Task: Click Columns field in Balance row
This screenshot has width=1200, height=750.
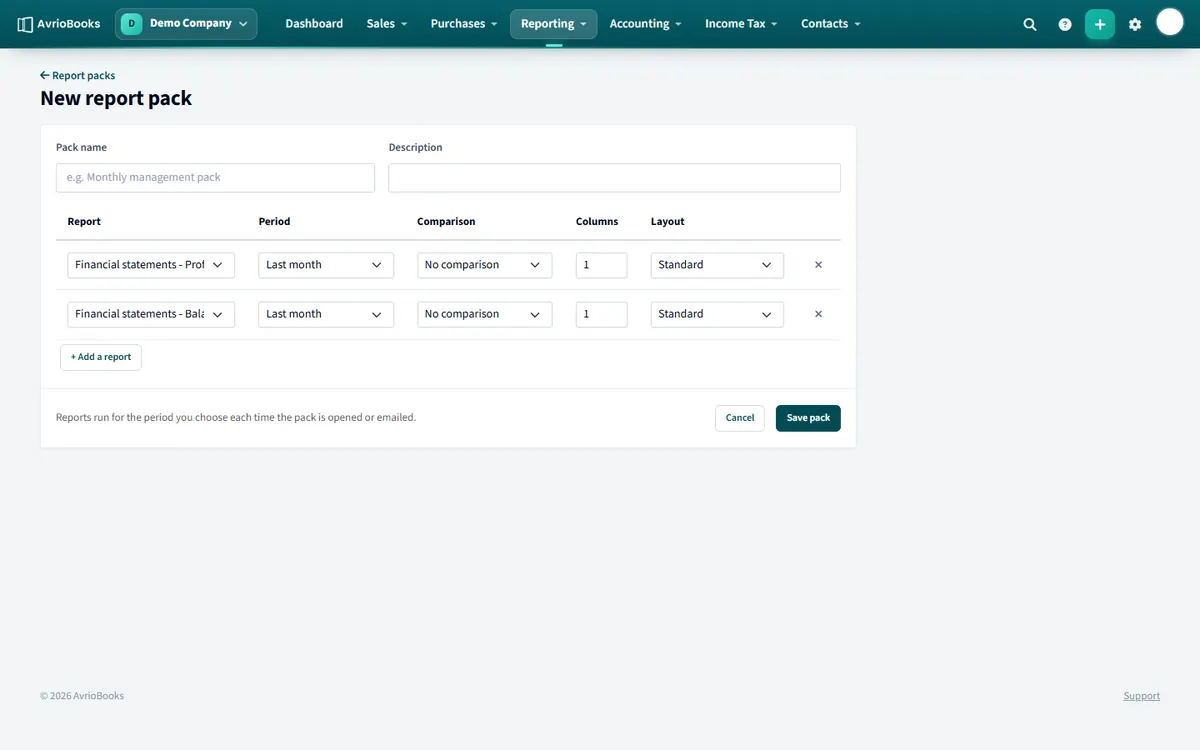Action: [602, 314]
